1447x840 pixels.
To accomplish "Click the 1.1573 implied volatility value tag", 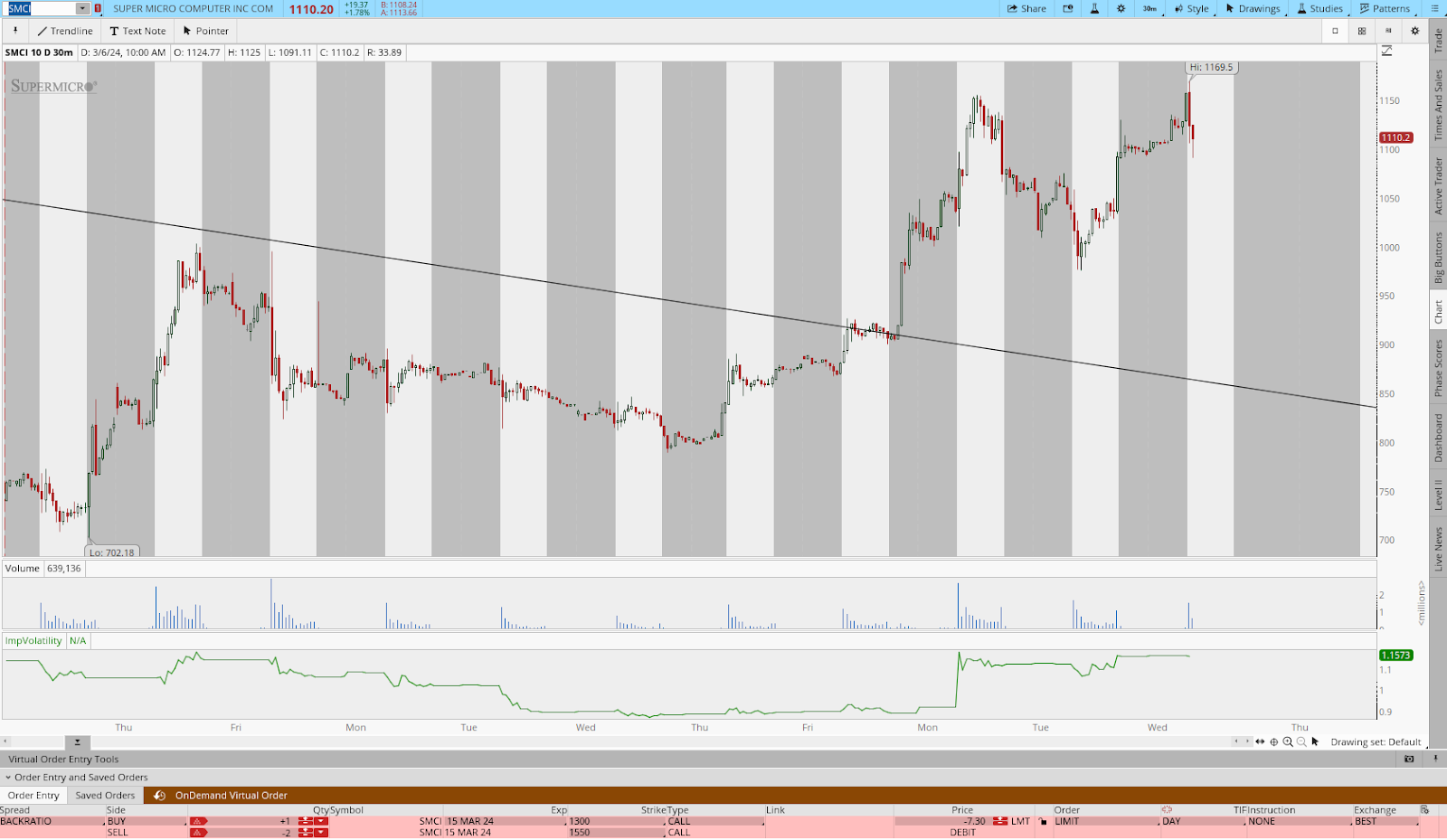I will [x=1395, y=655].
